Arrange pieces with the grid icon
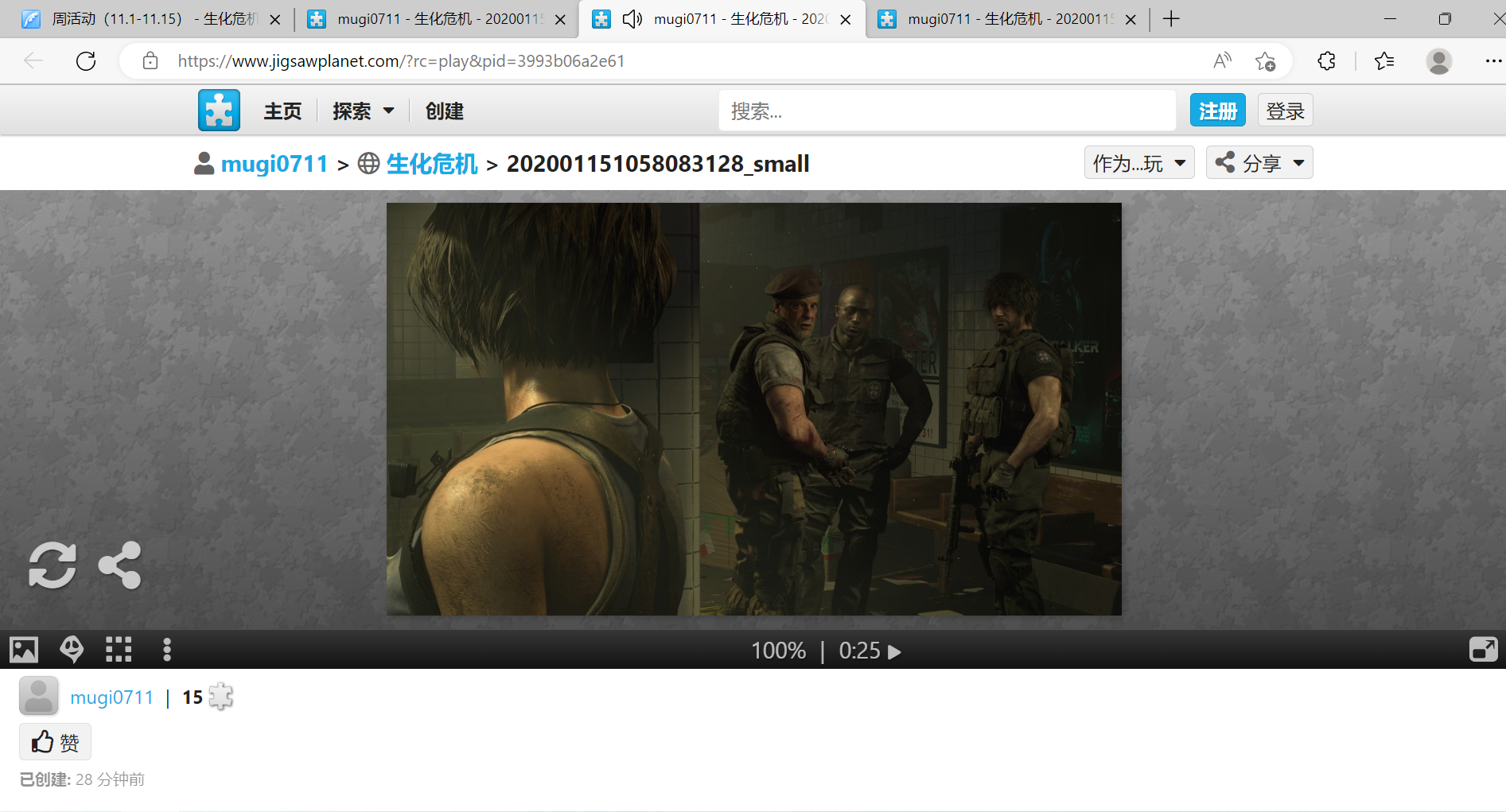Screen dimensions: 1506x812 [119, 650]
